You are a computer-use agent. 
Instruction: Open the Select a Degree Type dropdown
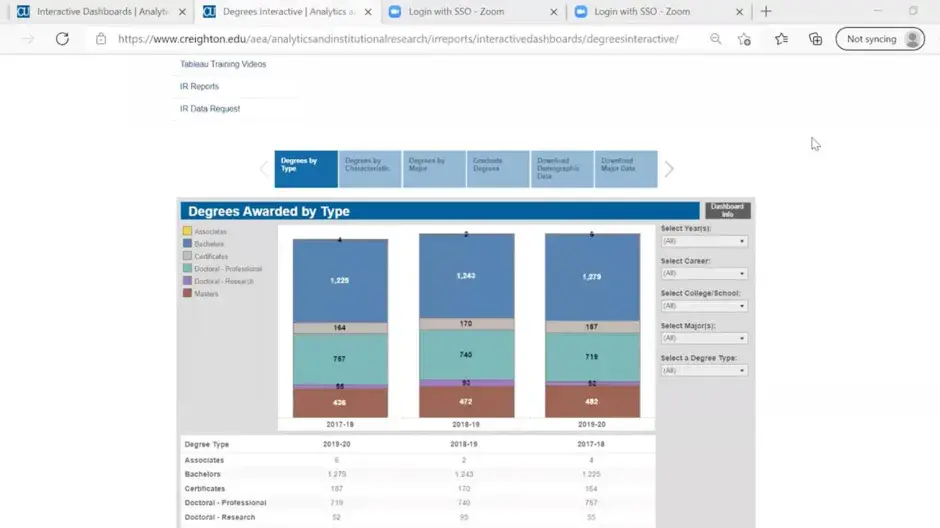(703, 370)
